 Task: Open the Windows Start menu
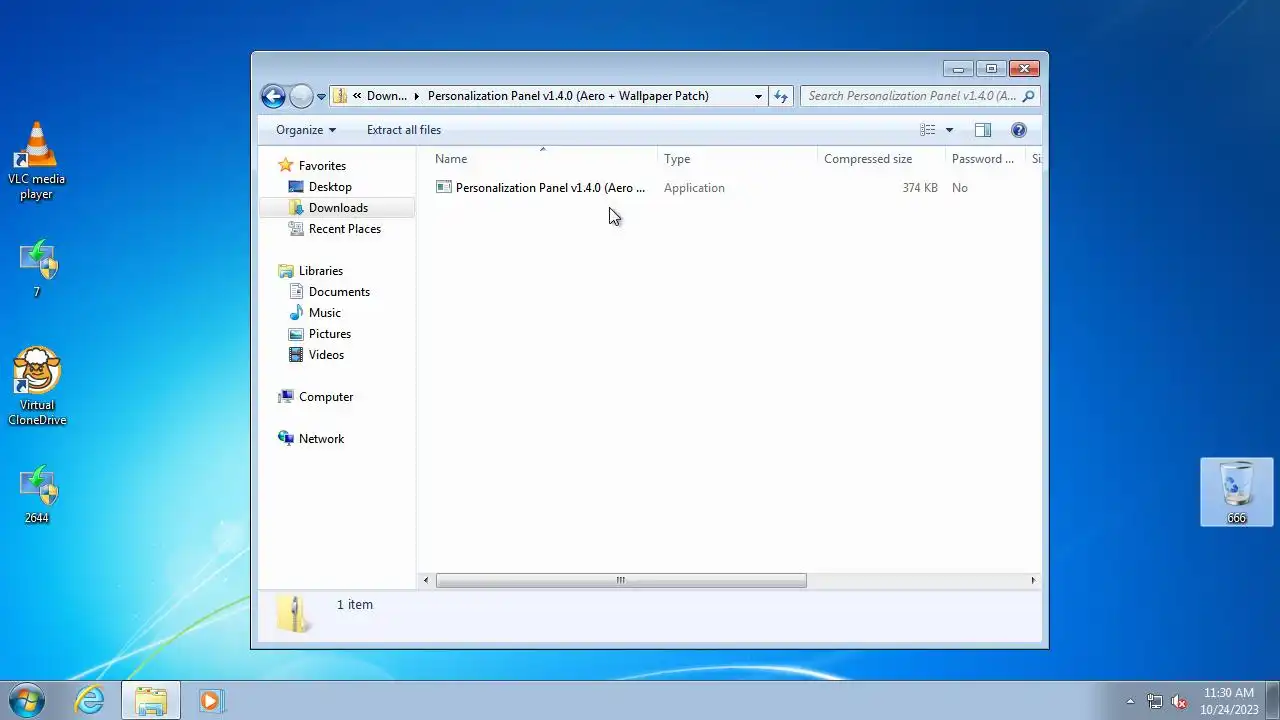(26, 700)
